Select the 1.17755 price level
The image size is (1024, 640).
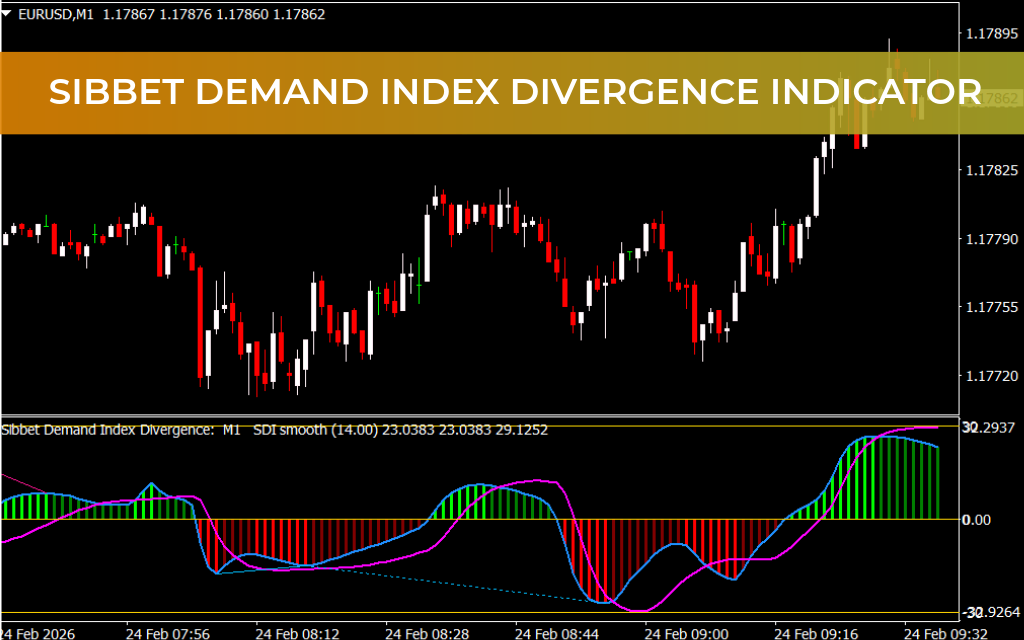[x=993, y=305]
